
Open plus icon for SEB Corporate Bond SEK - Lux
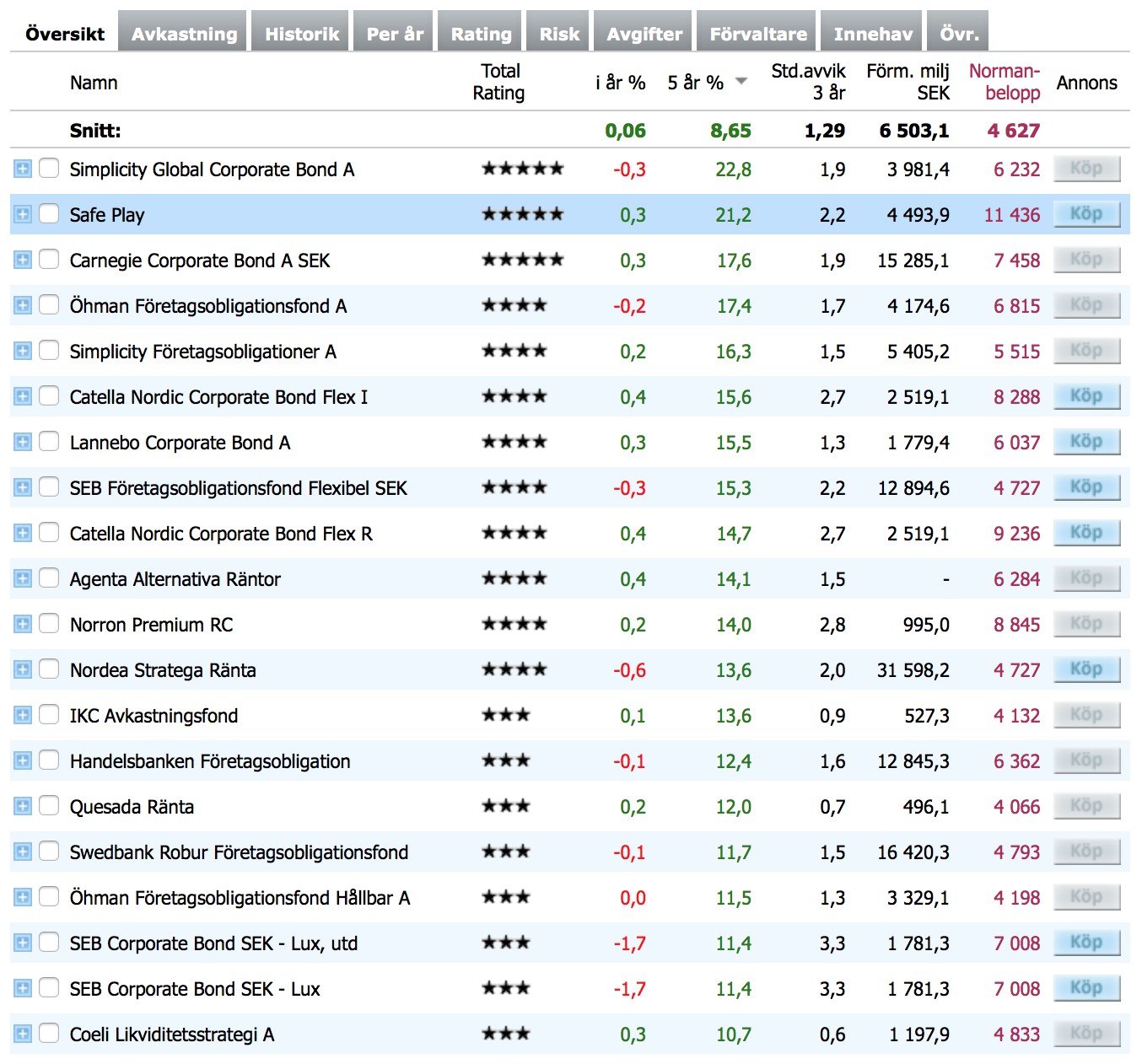23,988
